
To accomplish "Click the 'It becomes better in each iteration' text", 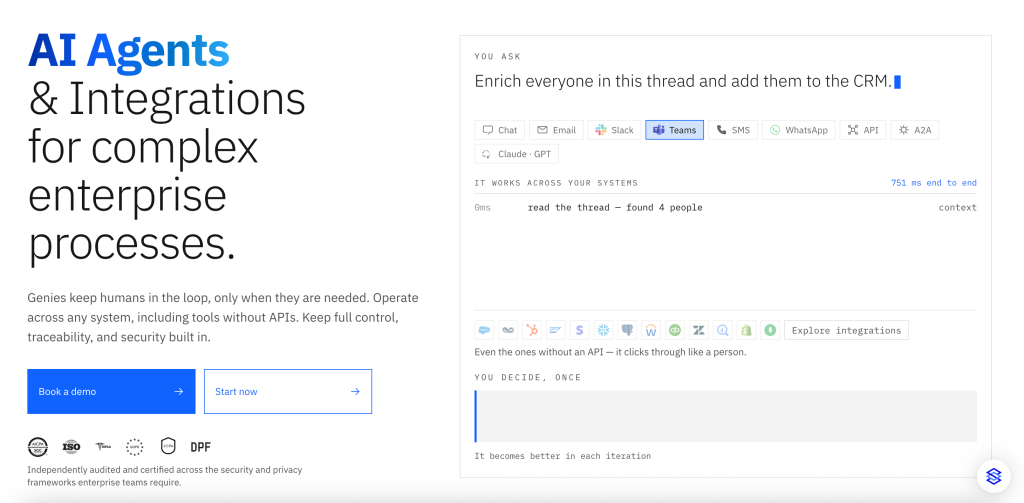I will [563, 456].
